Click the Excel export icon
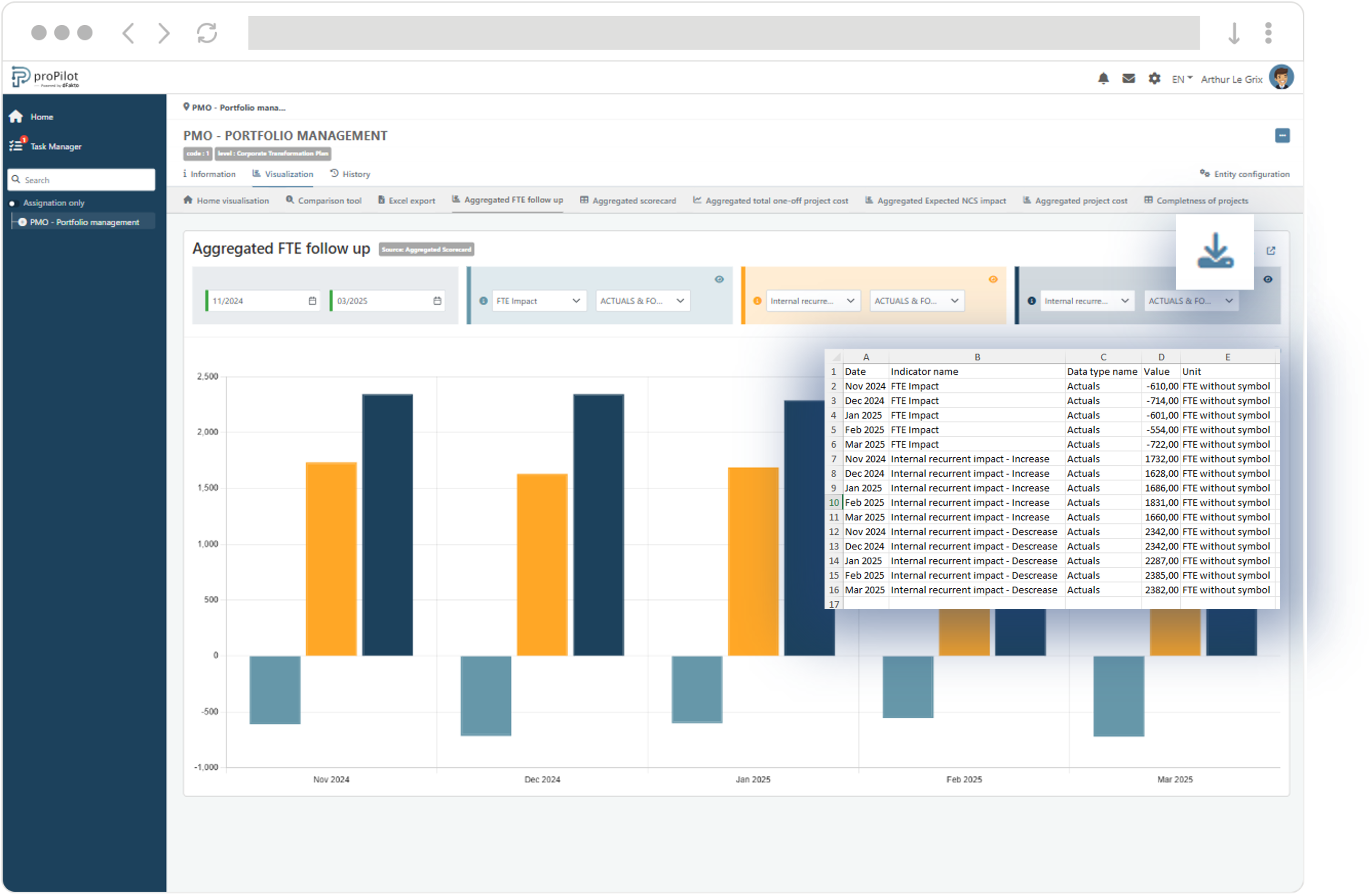The height and width of the screenshot is (896, 1369). (x=382, y=201)
